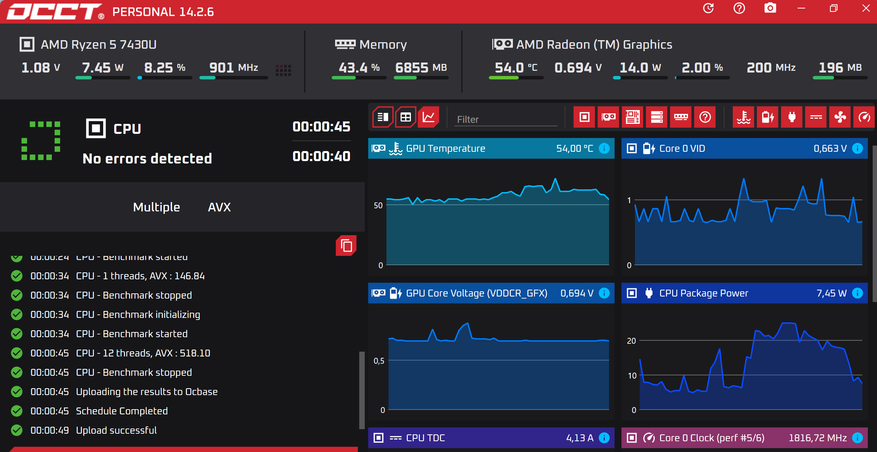Filter sensors by power plug icon
This screenshot has height=452, width=877.
[791, 117]
